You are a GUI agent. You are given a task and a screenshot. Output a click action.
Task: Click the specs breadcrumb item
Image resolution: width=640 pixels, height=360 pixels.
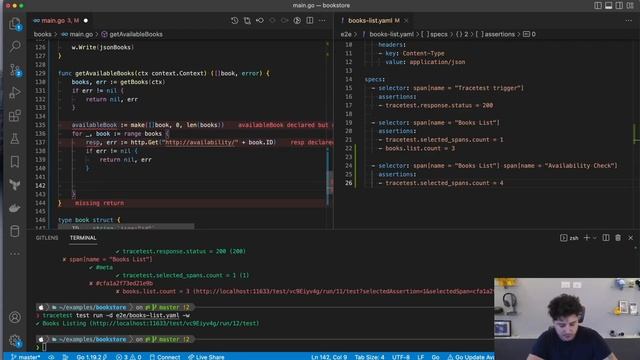coord(434,34)
